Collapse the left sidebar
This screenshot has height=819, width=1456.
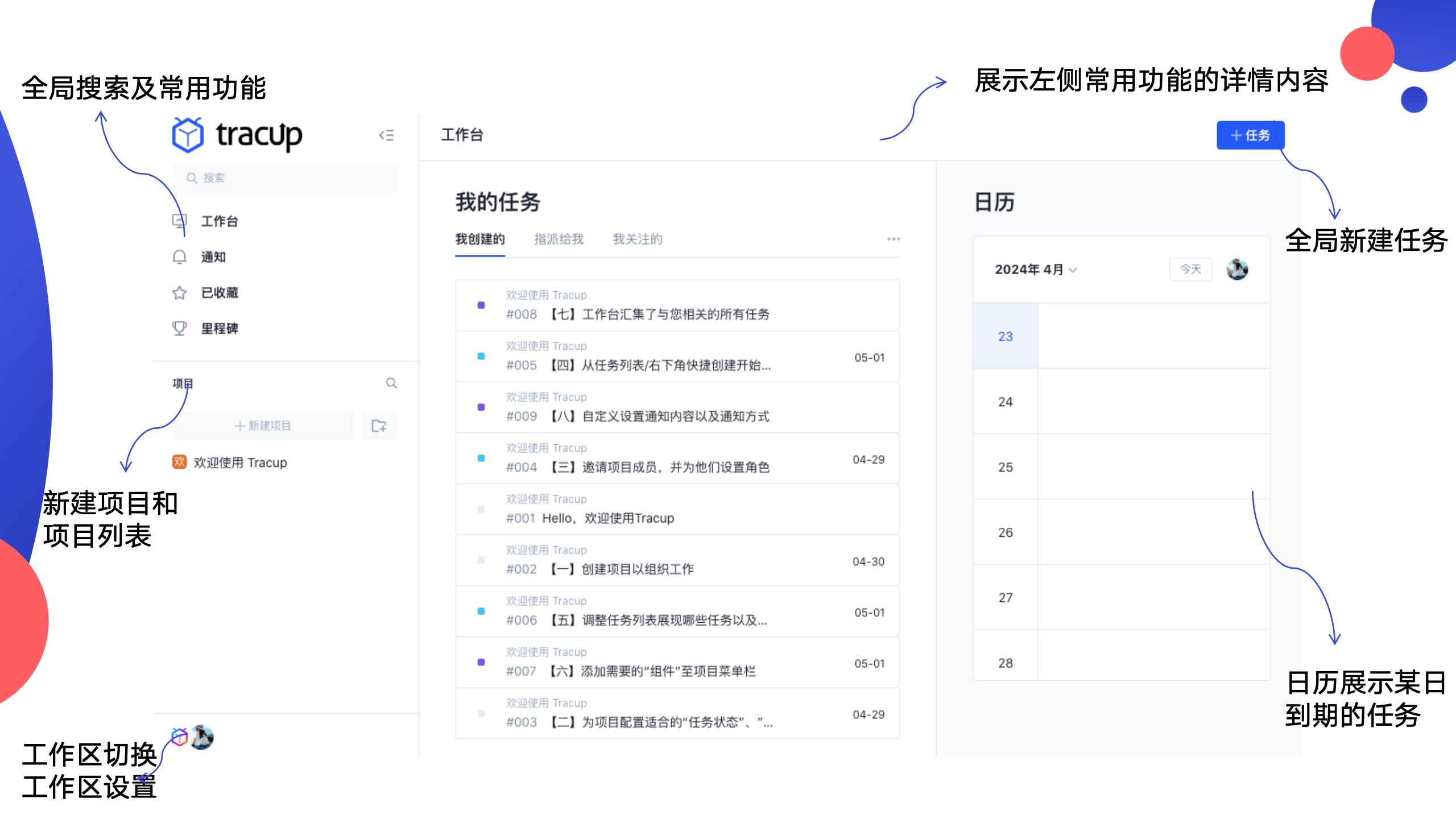(387, 135)
